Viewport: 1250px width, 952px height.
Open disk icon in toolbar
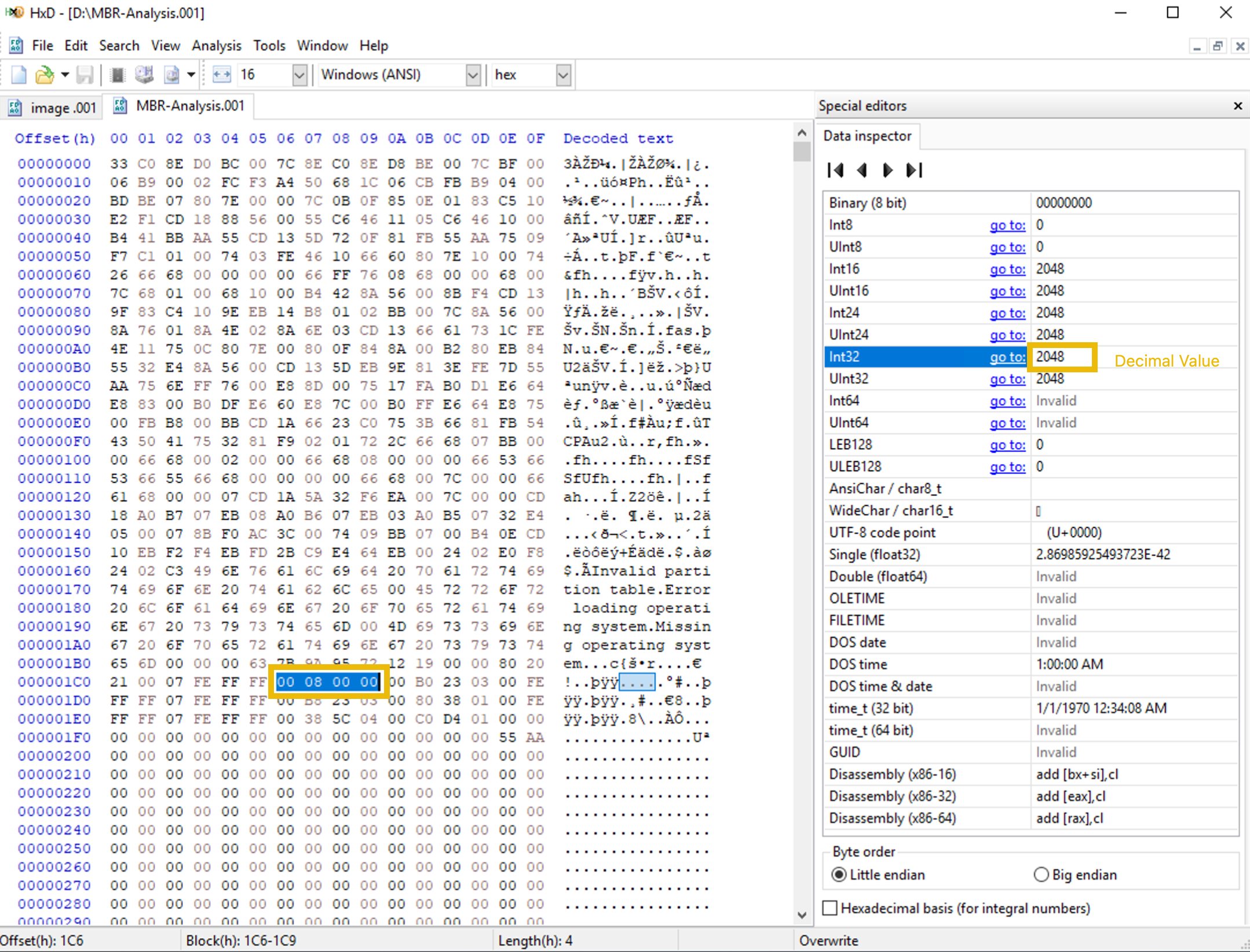tap(144, 75)
